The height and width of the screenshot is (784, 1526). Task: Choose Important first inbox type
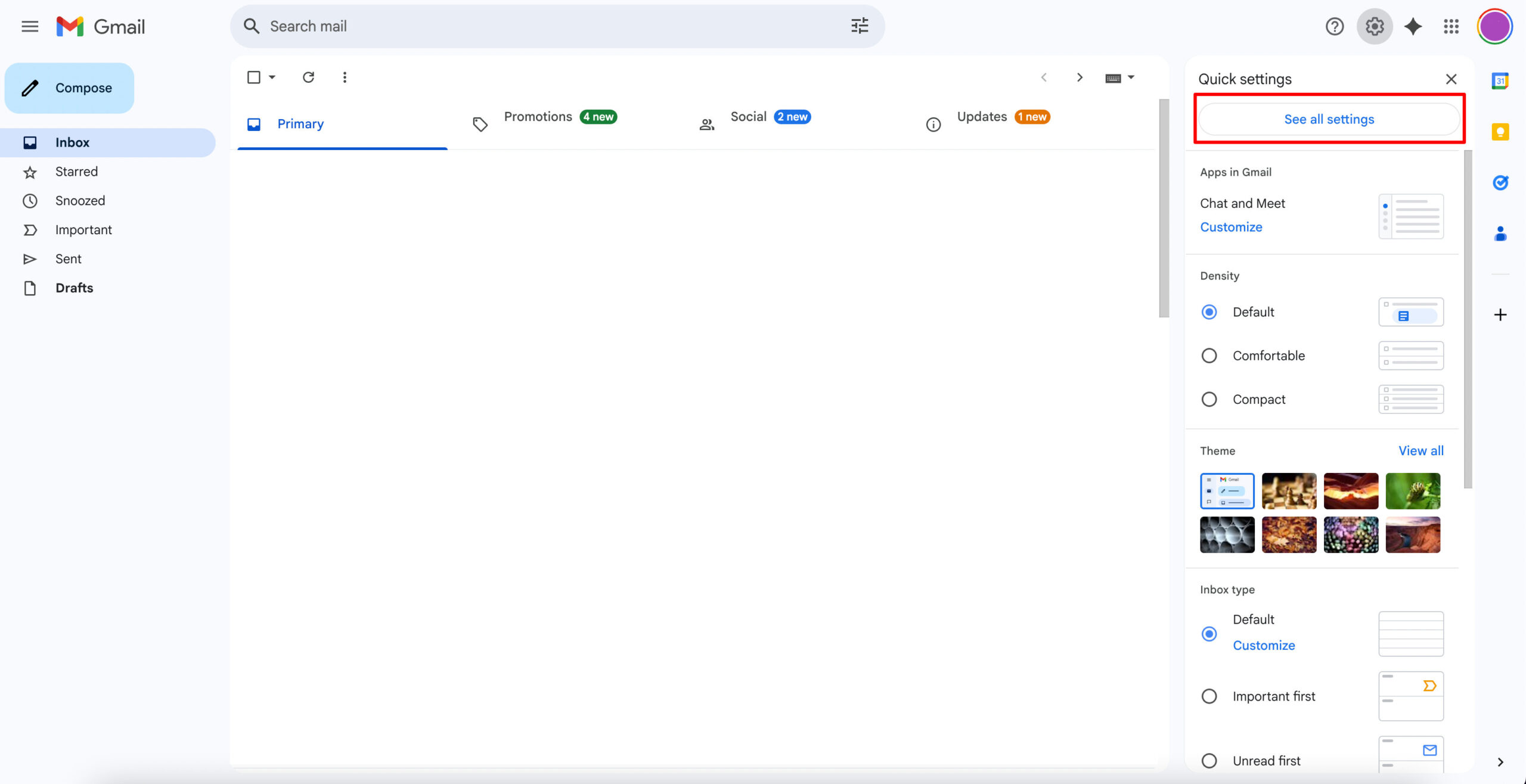(1209, 696)
